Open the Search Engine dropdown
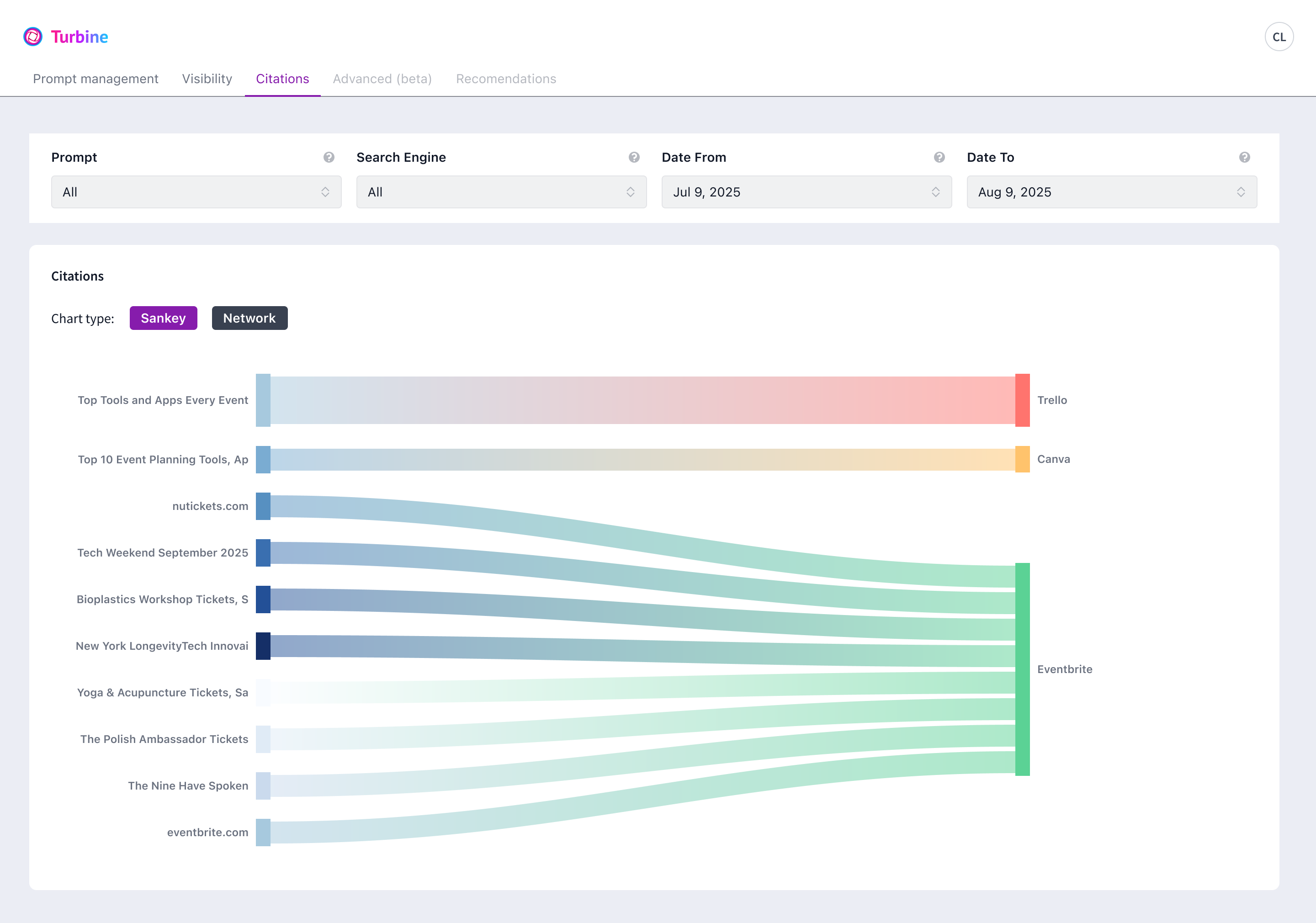Screen dimensions: 1316x923 (x=502, y=192)
